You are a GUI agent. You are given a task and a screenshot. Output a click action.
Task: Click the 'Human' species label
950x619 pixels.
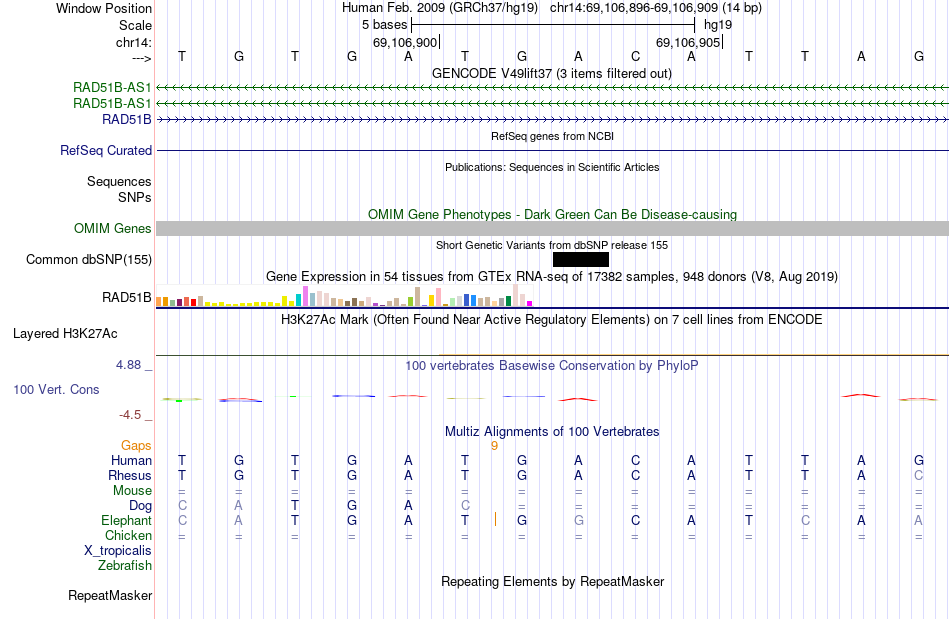(131, 460)
